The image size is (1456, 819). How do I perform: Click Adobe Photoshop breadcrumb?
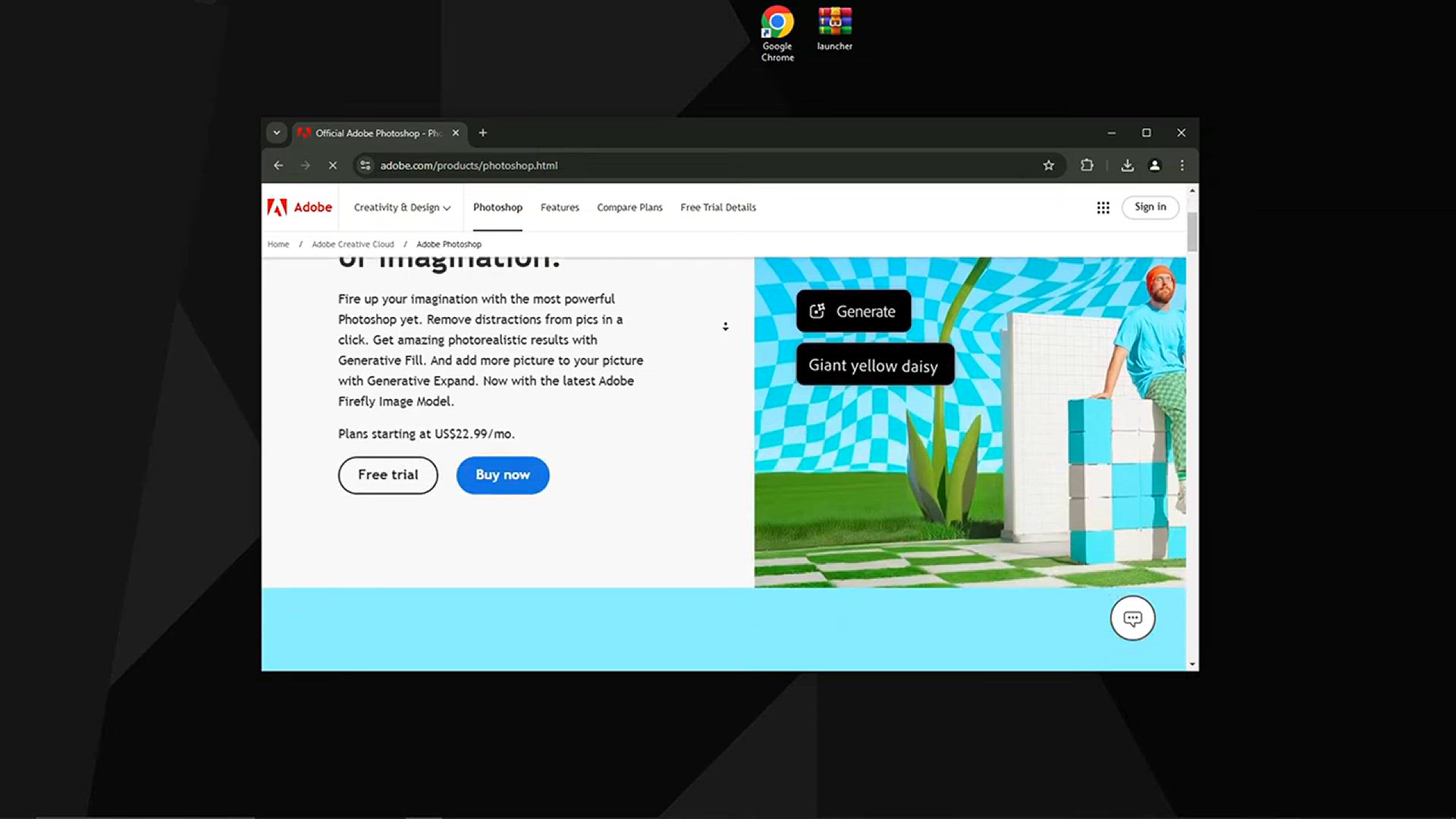pyautogui.click(x=449, y=244)
